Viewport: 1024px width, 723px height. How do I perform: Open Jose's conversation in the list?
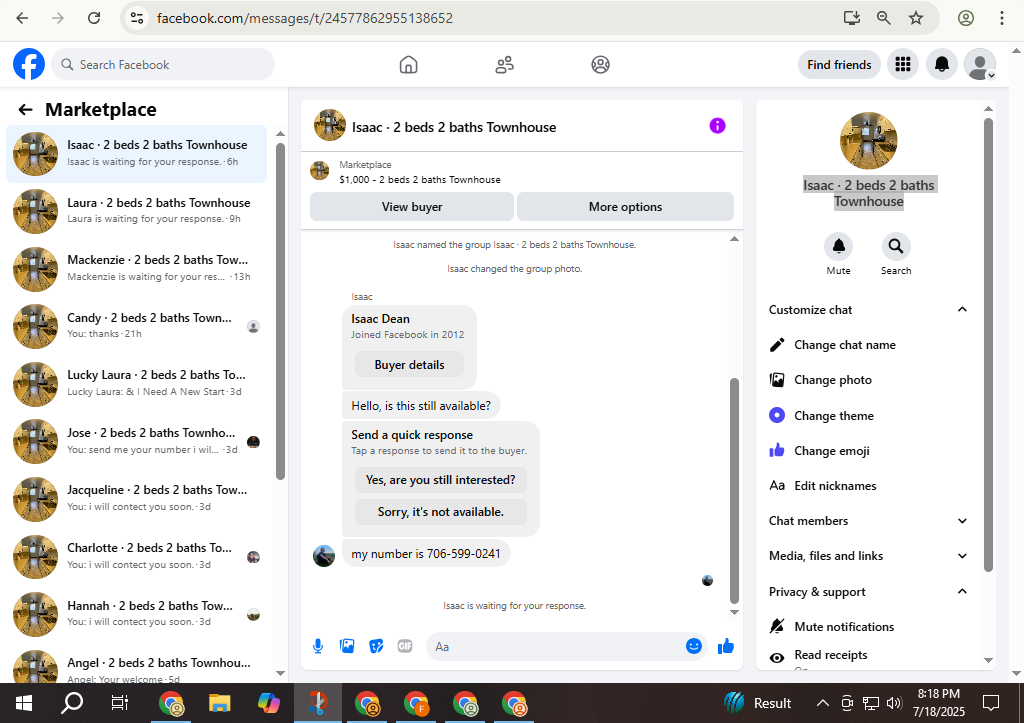136,442
